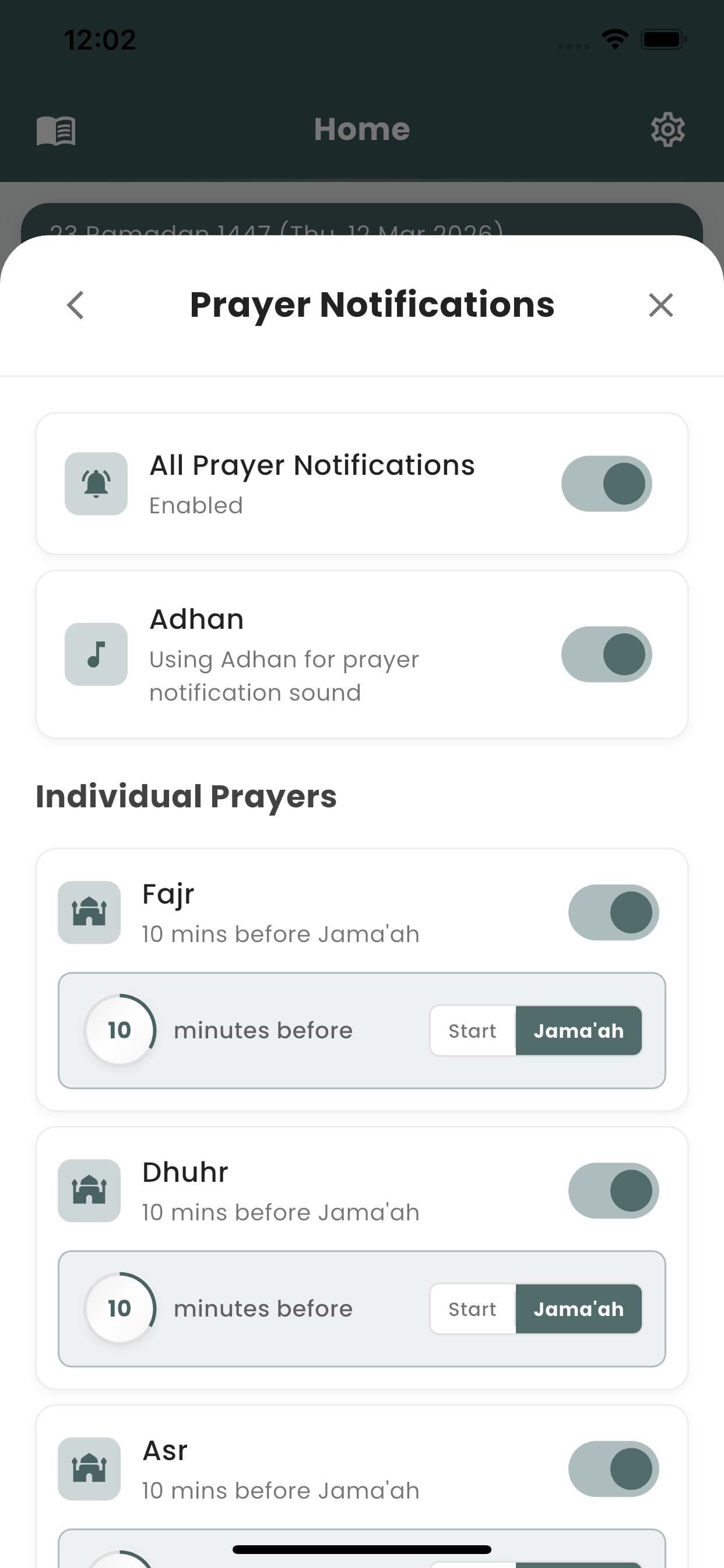Switch off the Dhuhr notification toggle
Screen dimensions: 724x1568
pos(614,1191)
